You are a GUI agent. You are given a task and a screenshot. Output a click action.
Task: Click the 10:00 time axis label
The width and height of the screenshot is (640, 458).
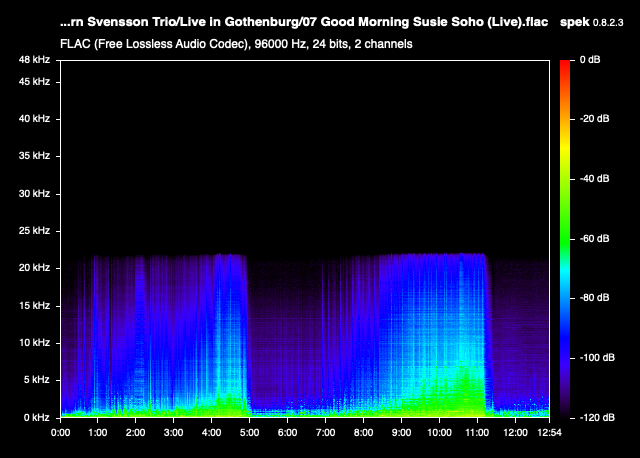(x=439, y=433)
